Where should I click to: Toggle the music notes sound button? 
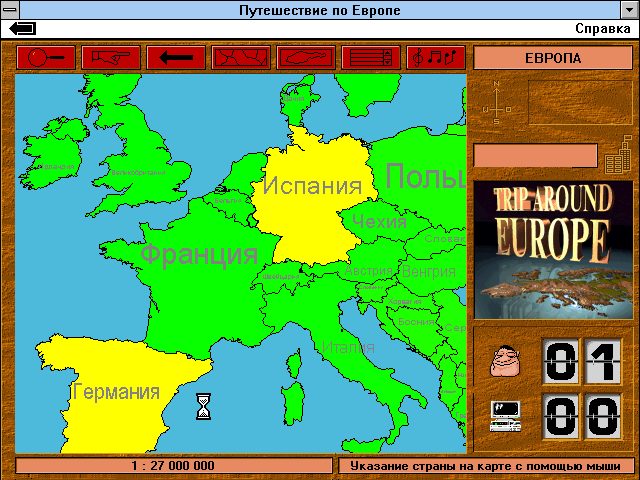point(436,58)
